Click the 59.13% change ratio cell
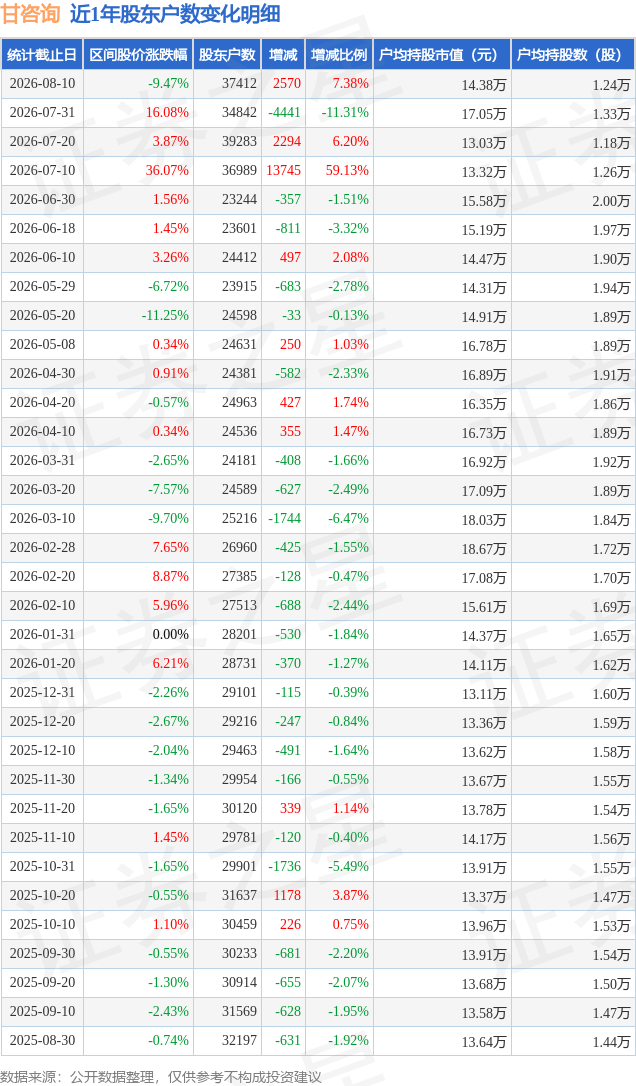The height and width of the screenshot is (1086, 636). [x=347, y=170]
